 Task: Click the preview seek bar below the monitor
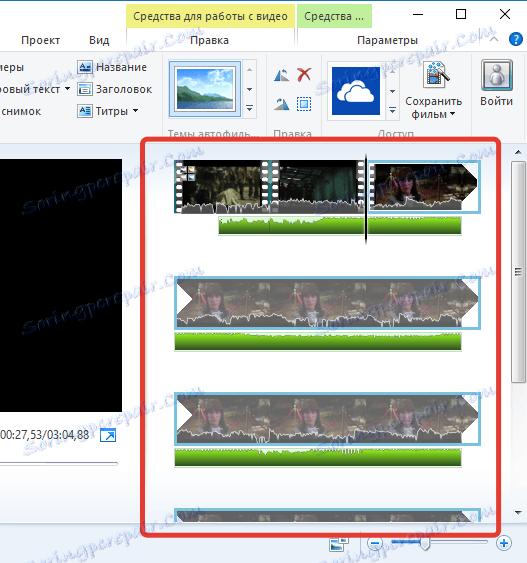pyautogui.click(x=59, y=464)
